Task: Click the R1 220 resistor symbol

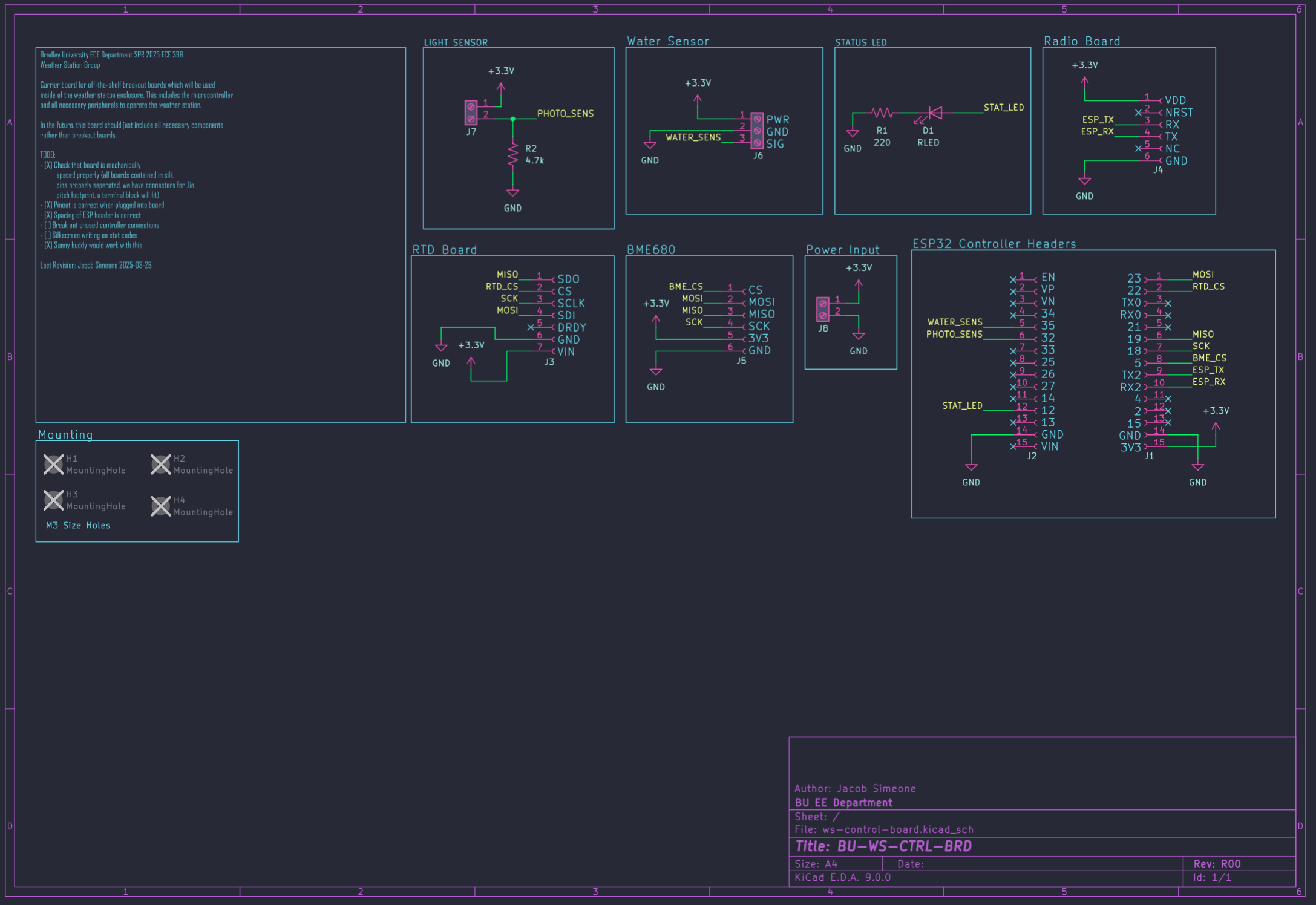Action: coord(882,113)
